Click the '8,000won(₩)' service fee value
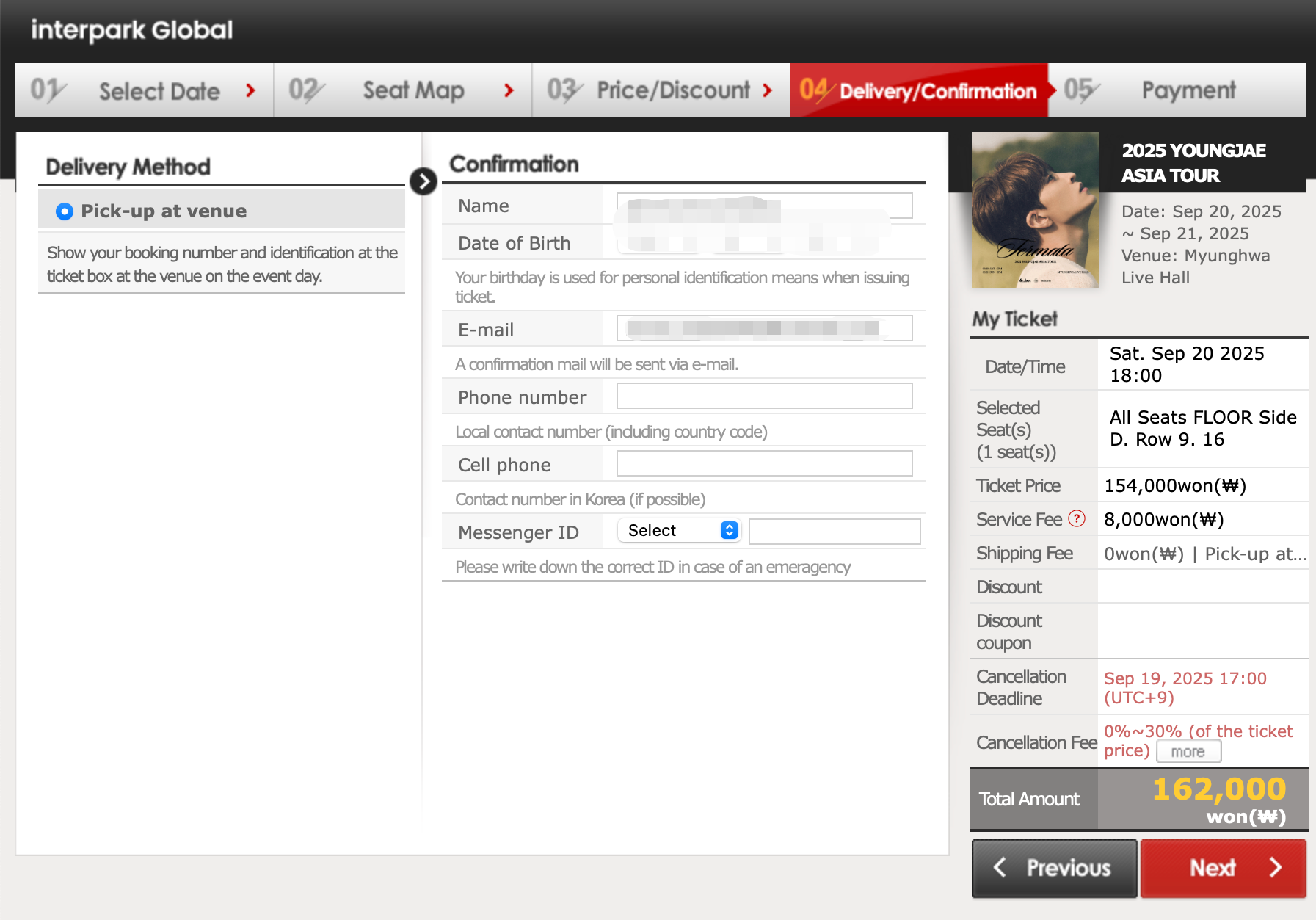The height and width of the screenshot is (920, 1316). (1163, 519)
